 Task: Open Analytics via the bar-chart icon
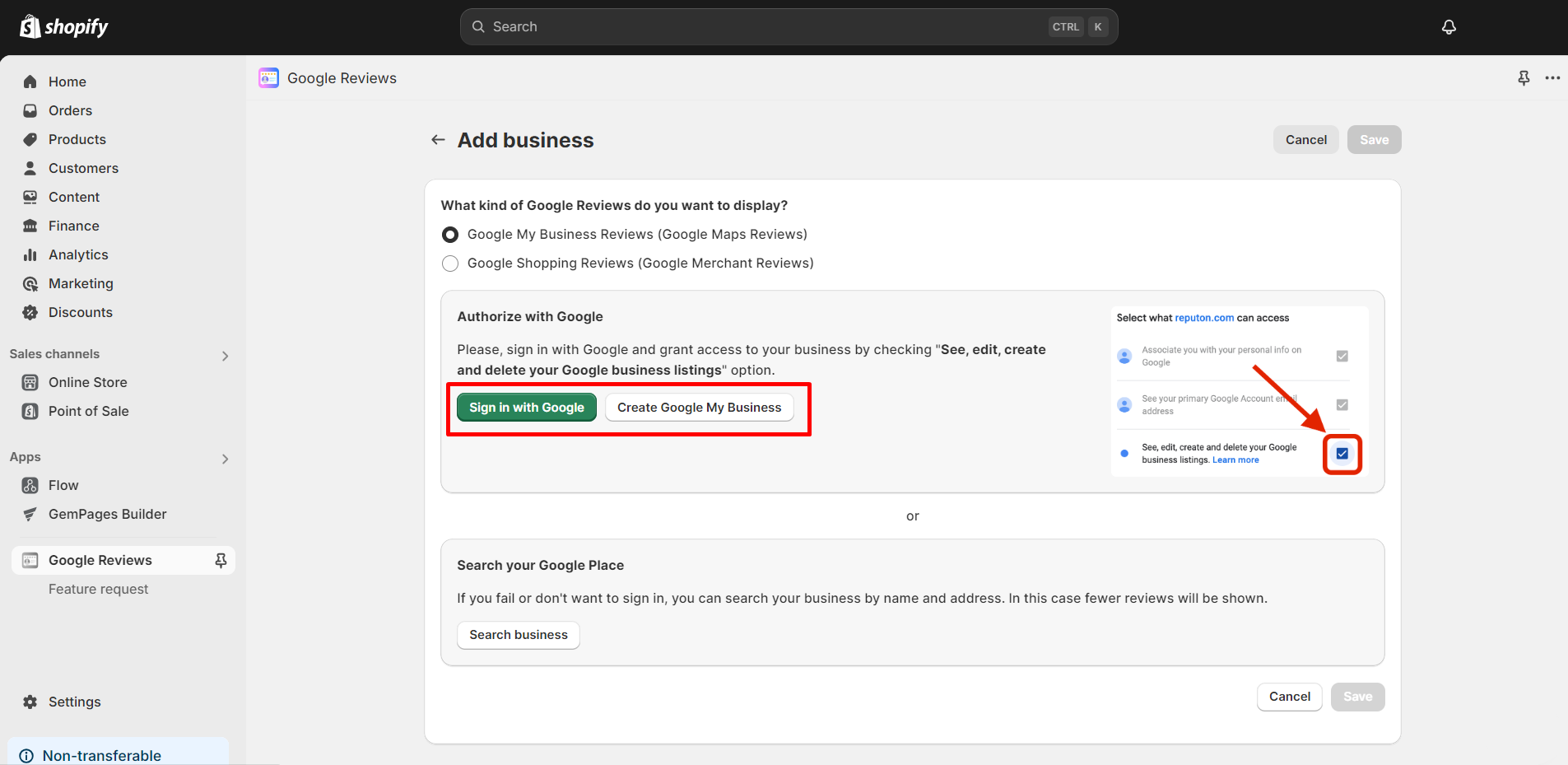point(30,254)
